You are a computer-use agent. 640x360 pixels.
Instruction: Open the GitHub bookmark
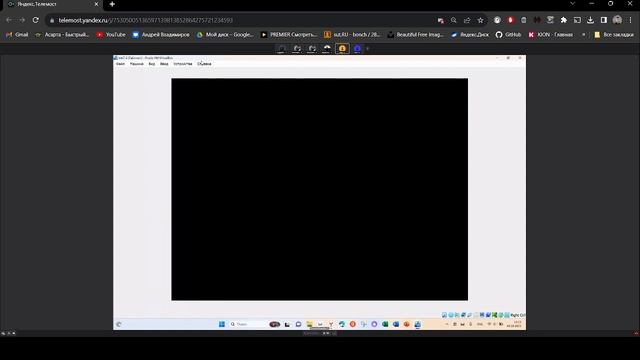pos(509,35)
